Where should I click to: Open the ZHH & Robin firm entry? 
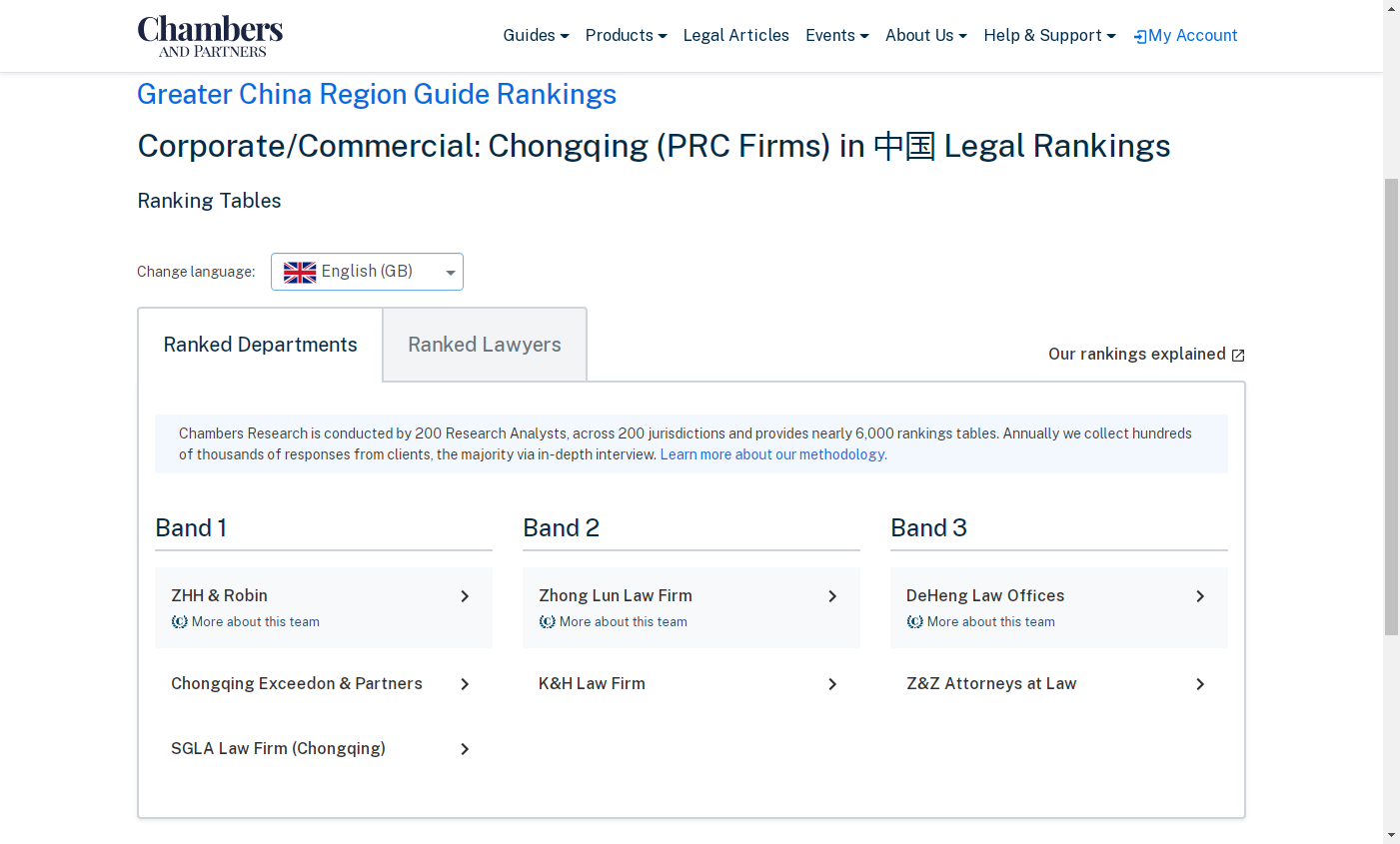[324, 607]
